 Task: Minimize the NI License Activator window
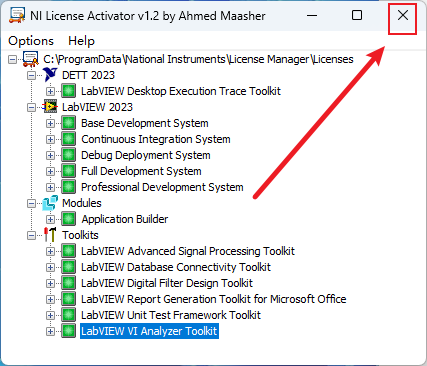(x=312, y=15)
